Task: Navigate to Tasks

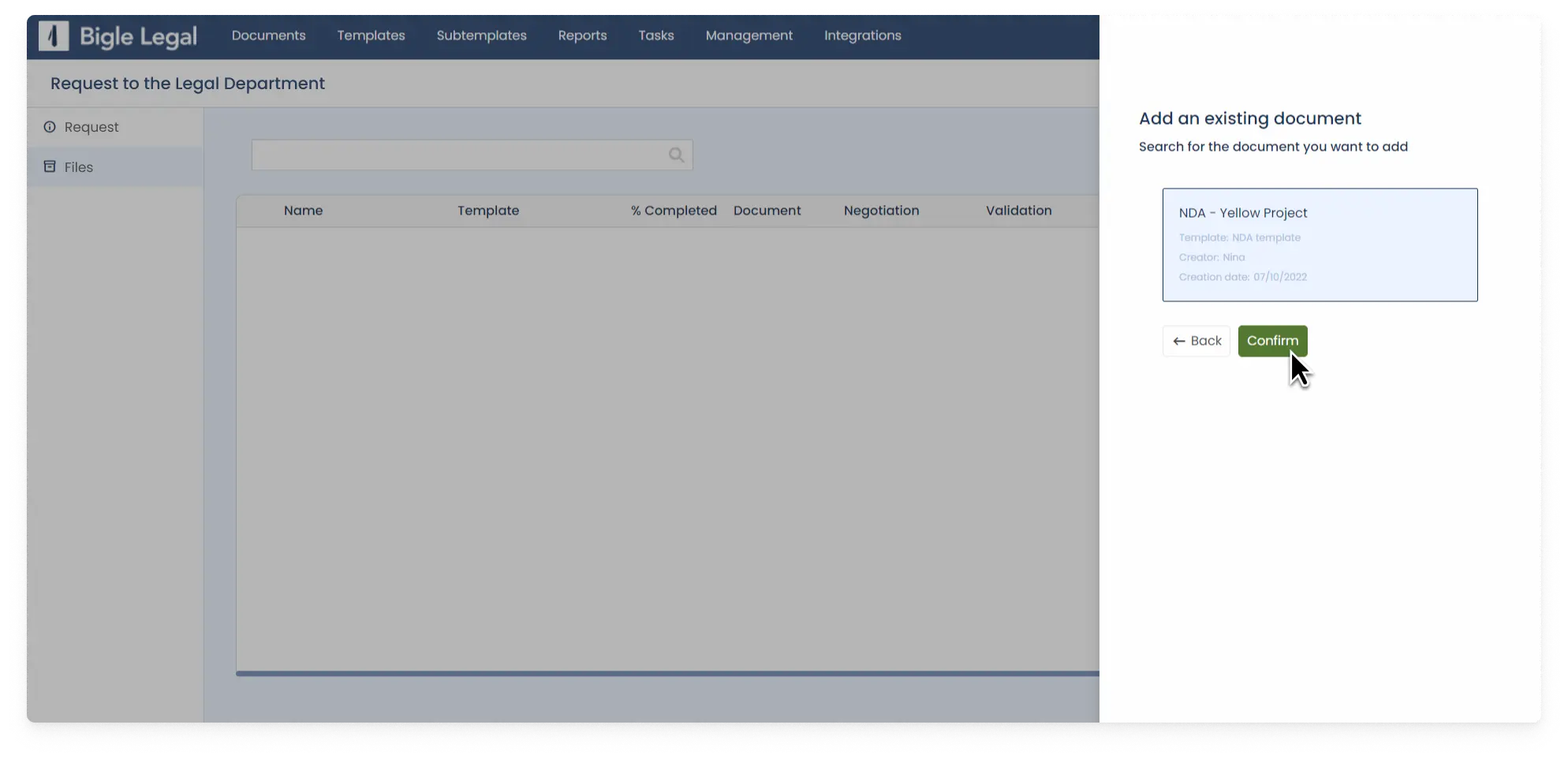Action: click(x=655, y=35)
